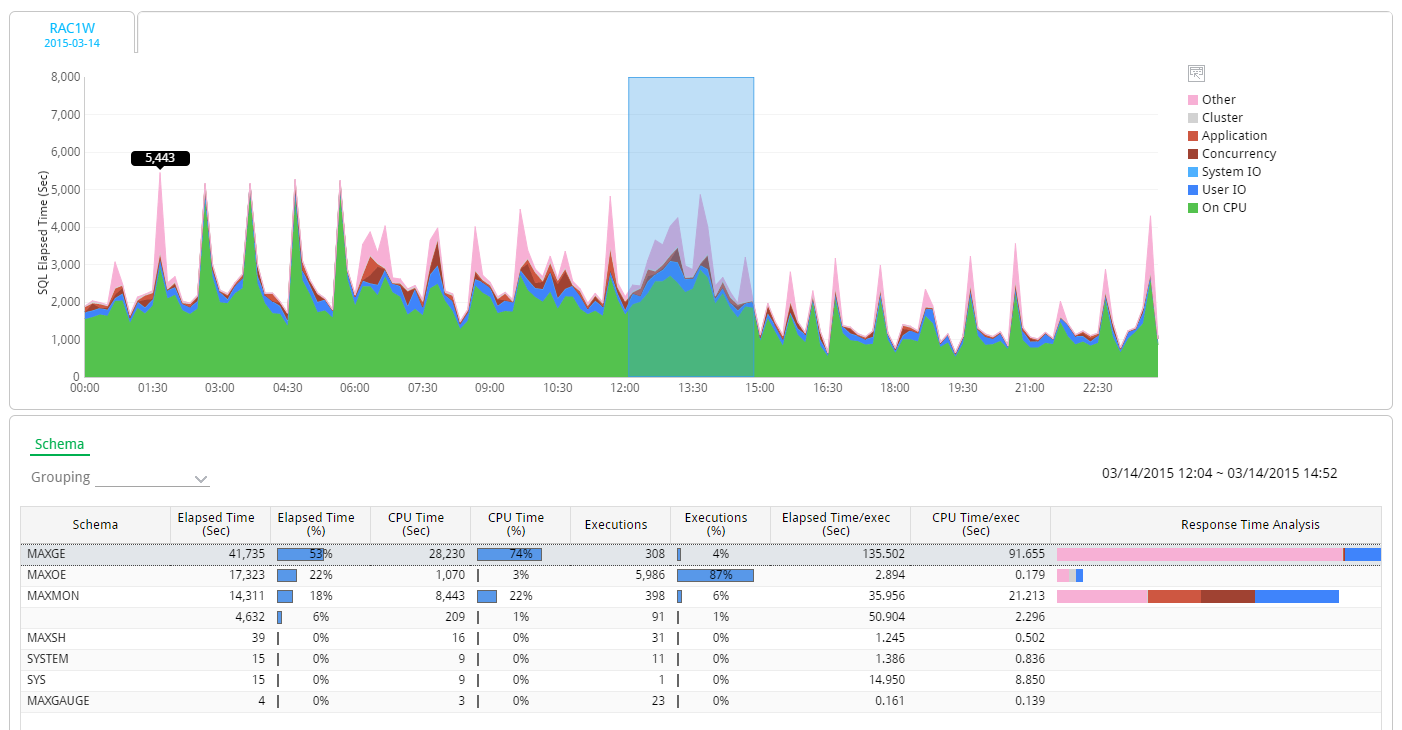Click the 12:00 x-axis time label
1402x730 pixels.
(x=625, y=388)
